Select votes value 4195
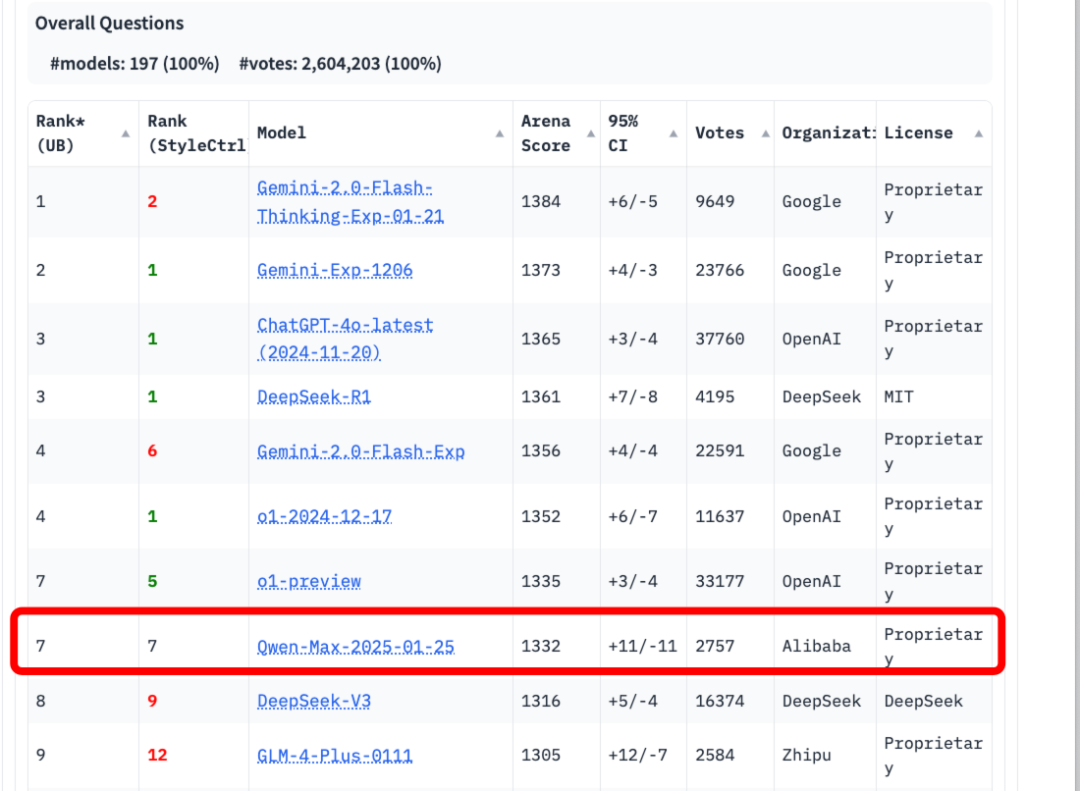This screenshot has width=1080, height=791. coord(715,397)
